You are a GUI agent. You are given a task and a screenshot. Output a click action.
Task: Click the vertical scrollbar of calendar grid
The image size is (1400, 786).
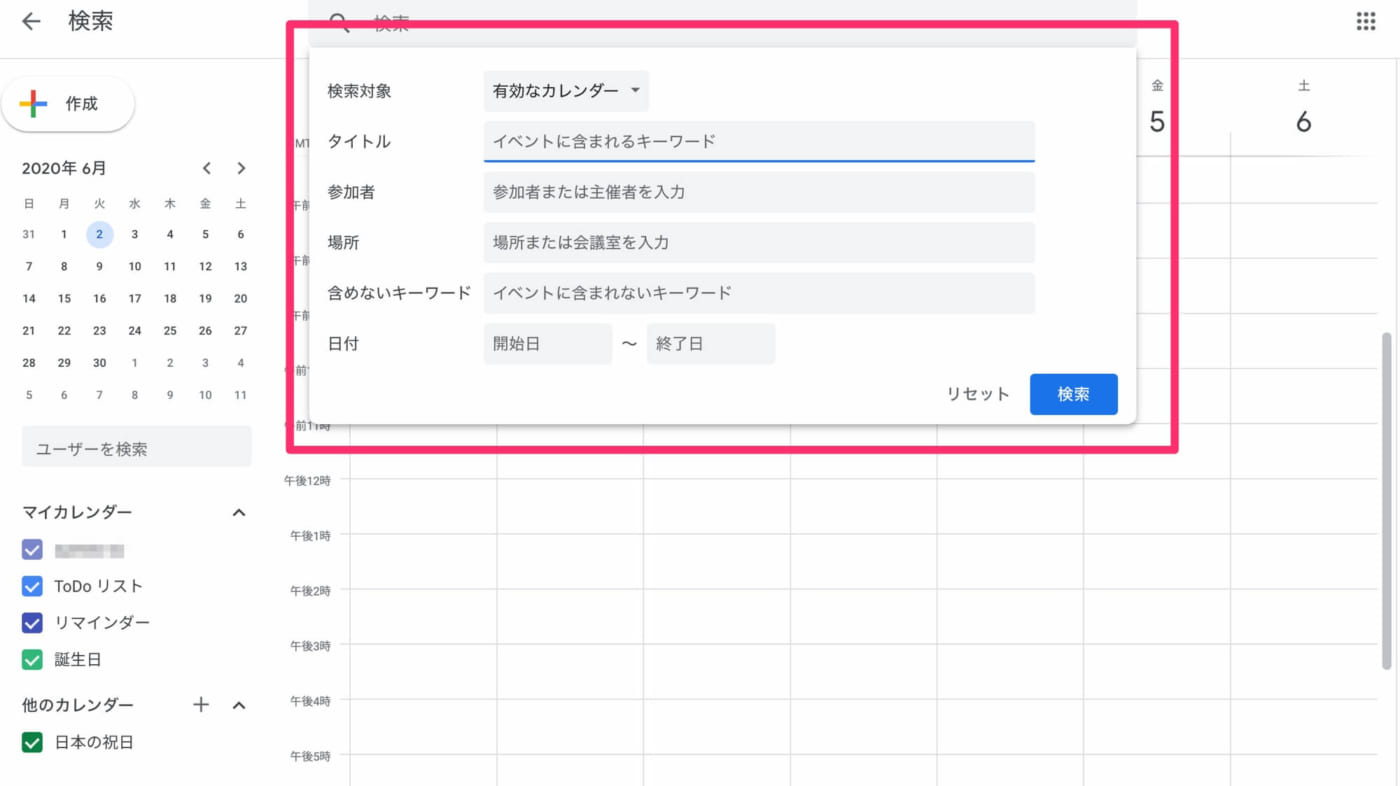click(x=1386, y=500)
